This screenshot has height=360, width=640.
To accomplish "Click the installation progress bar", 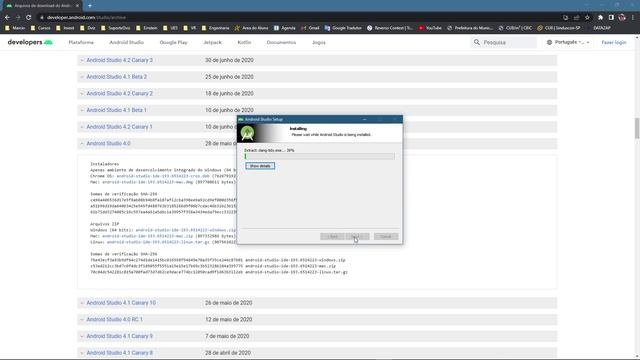I will (x=320, y=156).
